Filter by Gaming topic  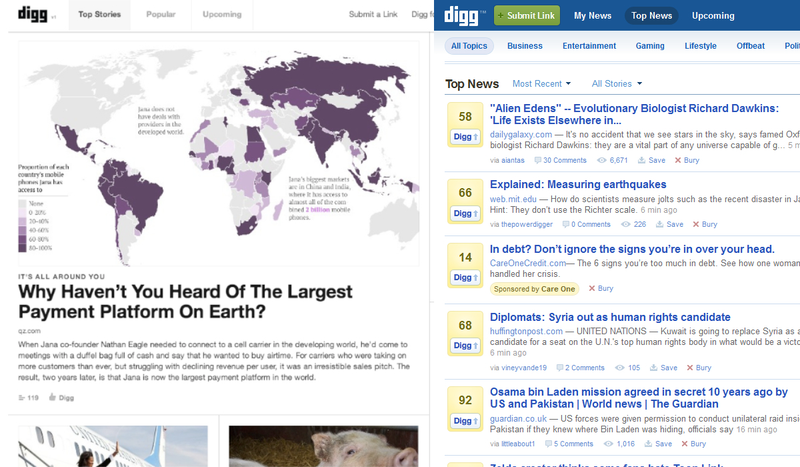click(x=650, y=46)
